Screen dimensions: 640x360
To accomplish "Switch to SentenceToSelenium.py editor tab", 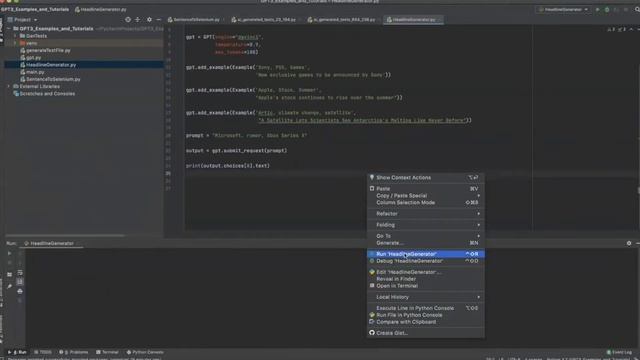I will [194, 20].
